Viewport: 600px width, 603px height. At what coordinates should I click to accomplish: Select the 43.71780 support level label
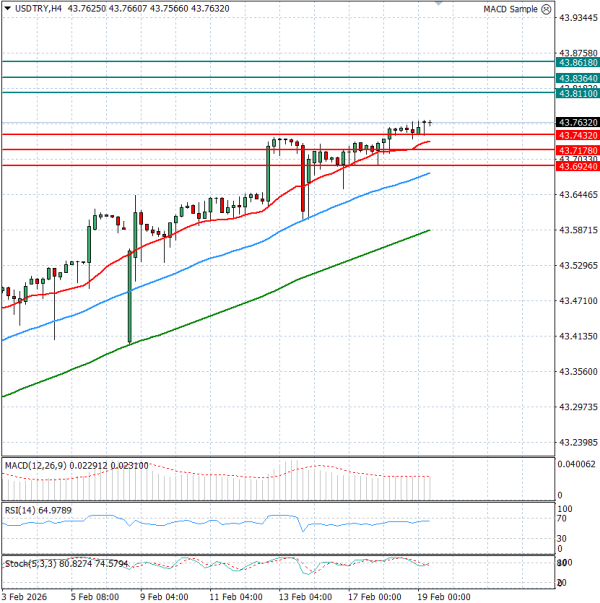click(578, 150)
